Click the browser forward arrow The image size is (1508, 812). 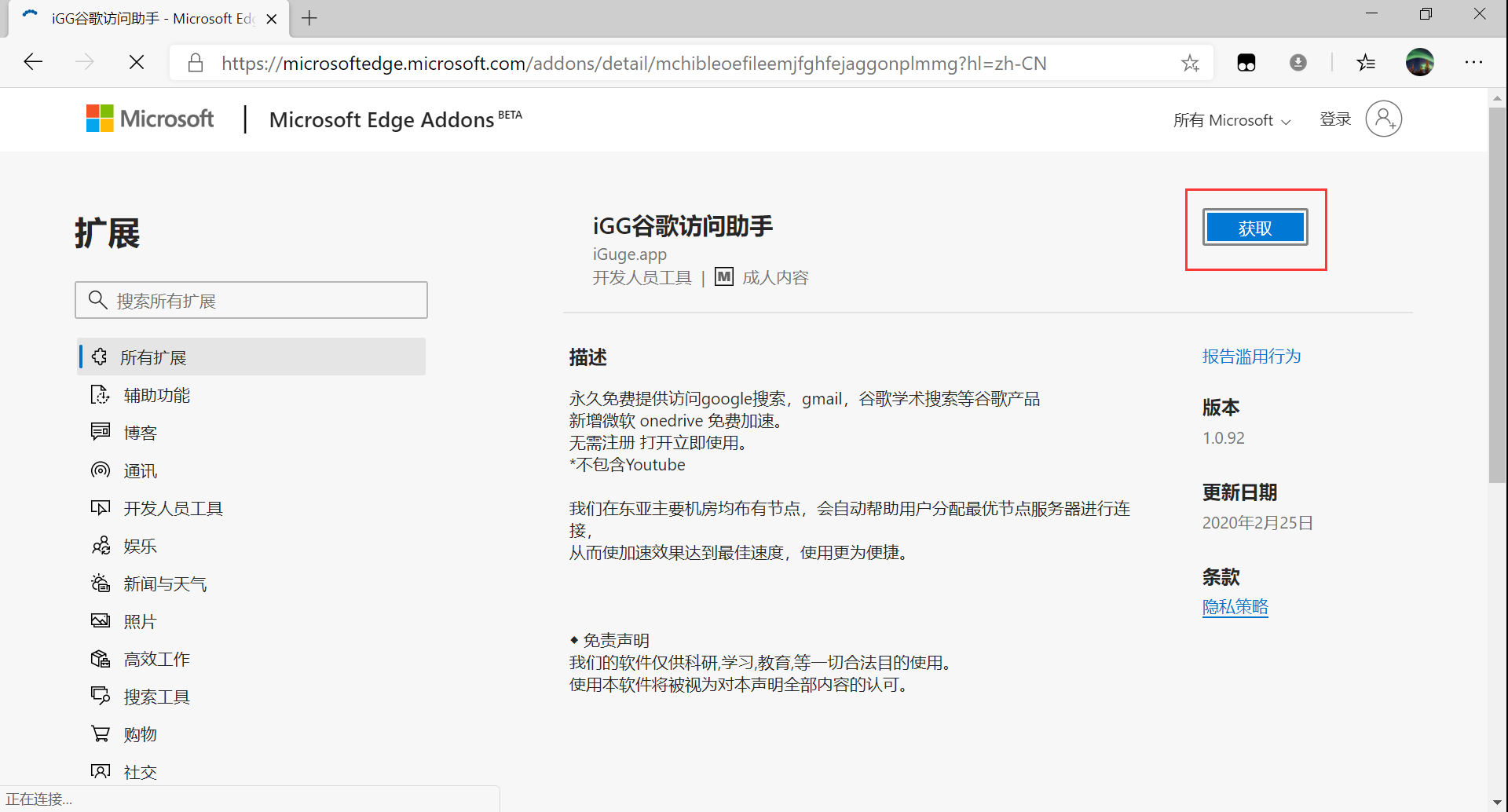tap(85, 62)
